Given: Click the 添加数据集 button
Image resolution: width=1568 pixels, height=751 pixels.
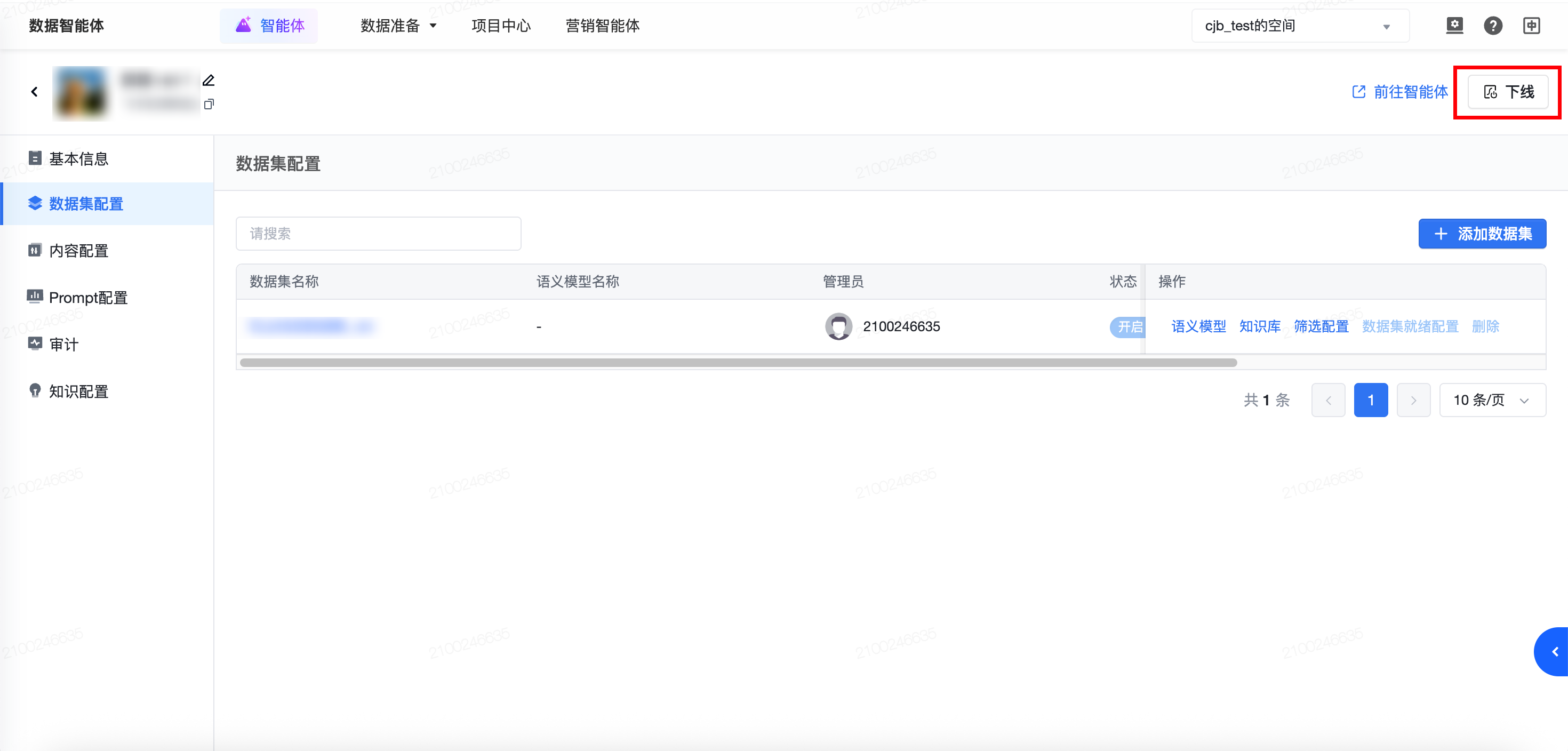Looking at the screenshot, I should pyautogui.click(x=1482, y=234).
